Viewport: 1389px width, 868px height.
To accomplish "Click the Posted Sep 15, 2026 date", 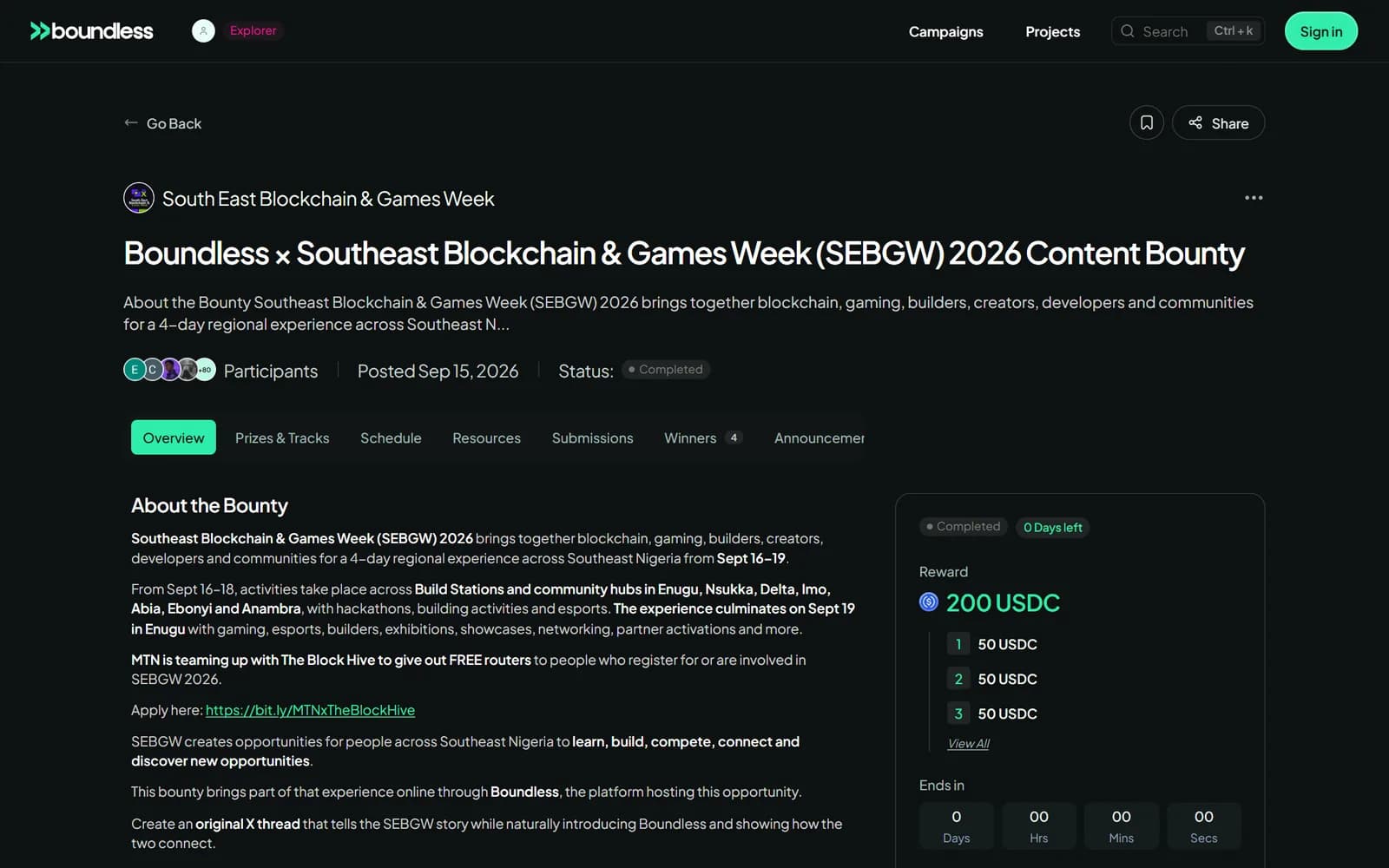I will 438,371.
